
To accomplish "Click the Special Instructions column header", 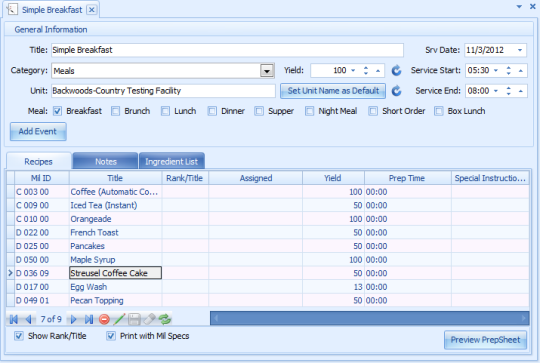I will [490, 178].
